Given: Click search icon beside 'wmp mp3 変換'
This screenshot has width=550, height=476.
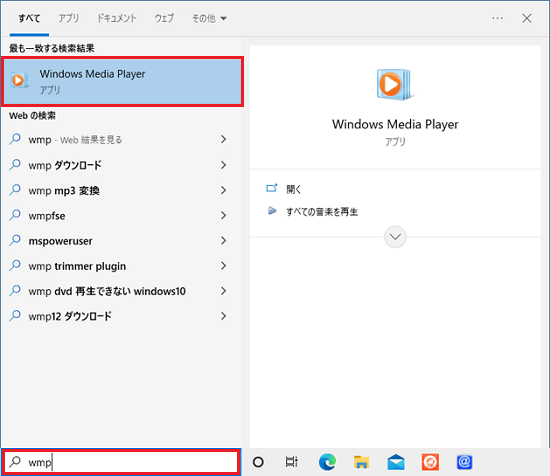Looking at the screenshot, I should (x=15, y=190).
